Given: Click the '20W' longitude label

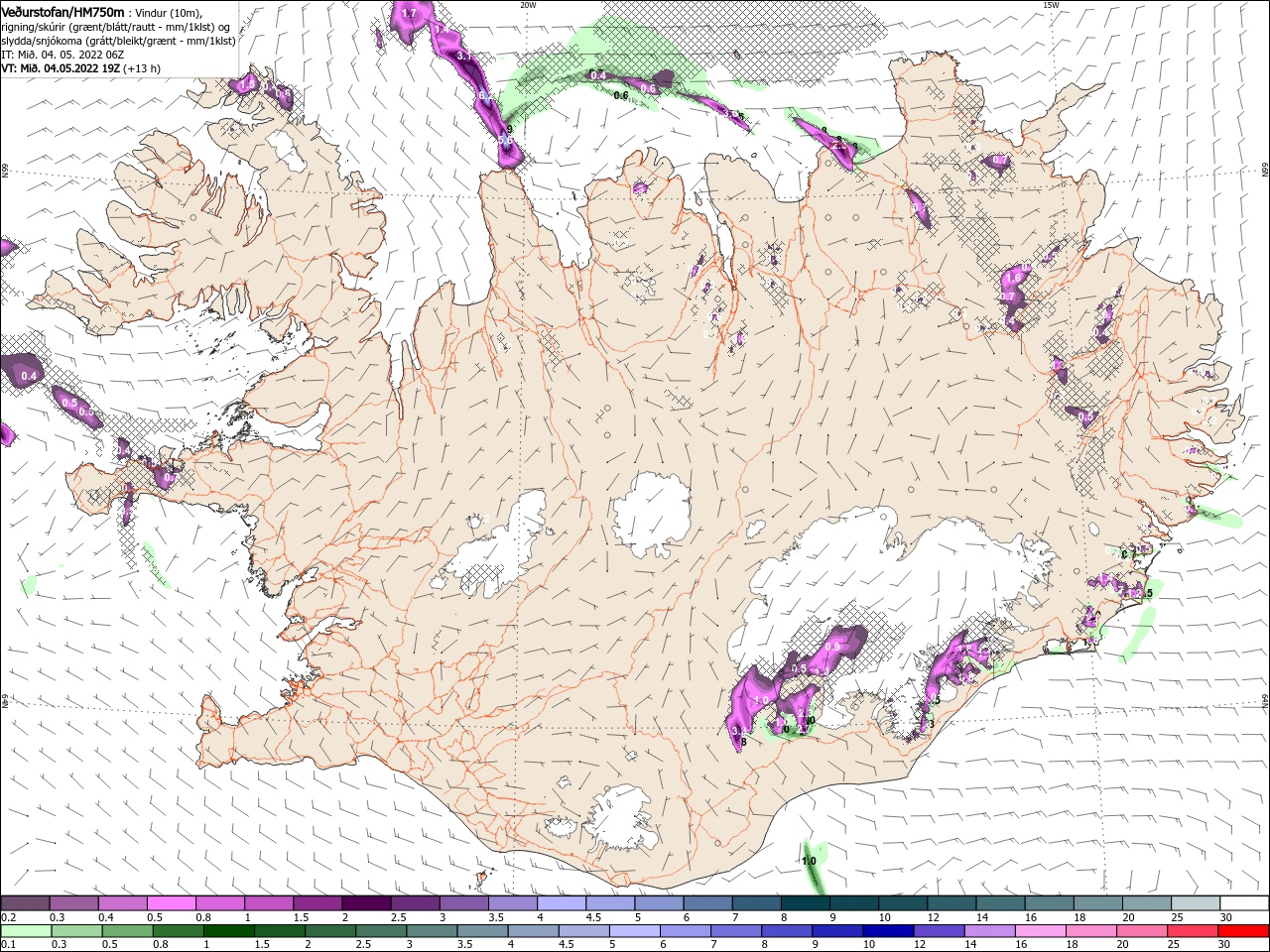Looking at the screenshot, I should coord(528,5).
